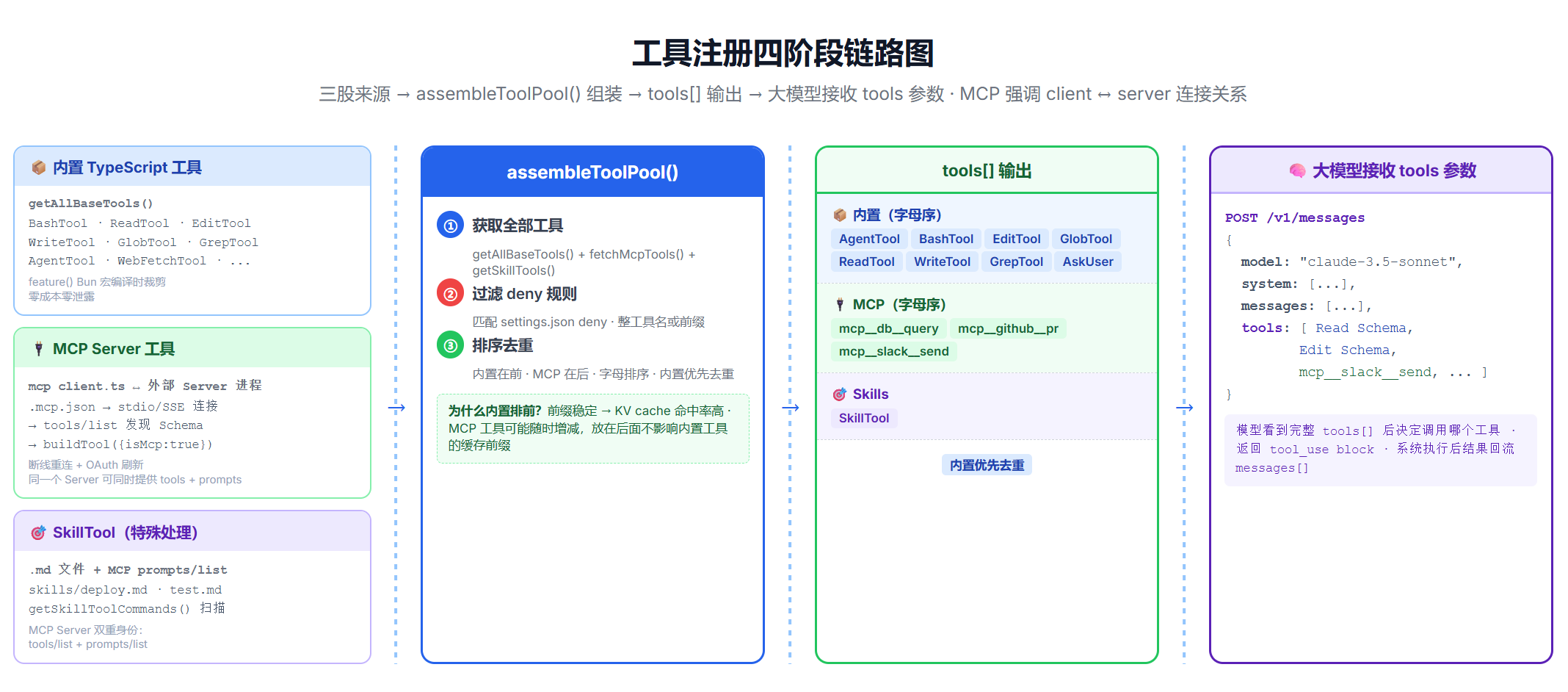The width and height of the screenshot is (1568, 692).
Task: Click the AgentTool · WebFetchTool line
Action: (139, 261)
